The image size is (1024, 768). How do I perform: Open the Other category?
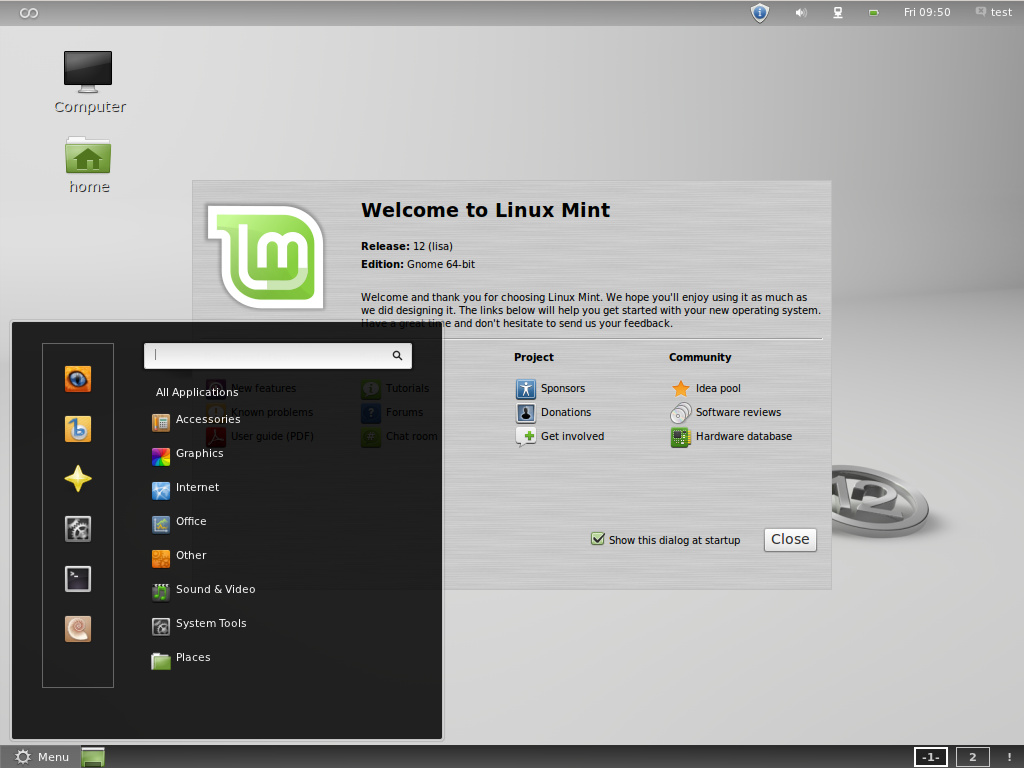pos(179,557)
